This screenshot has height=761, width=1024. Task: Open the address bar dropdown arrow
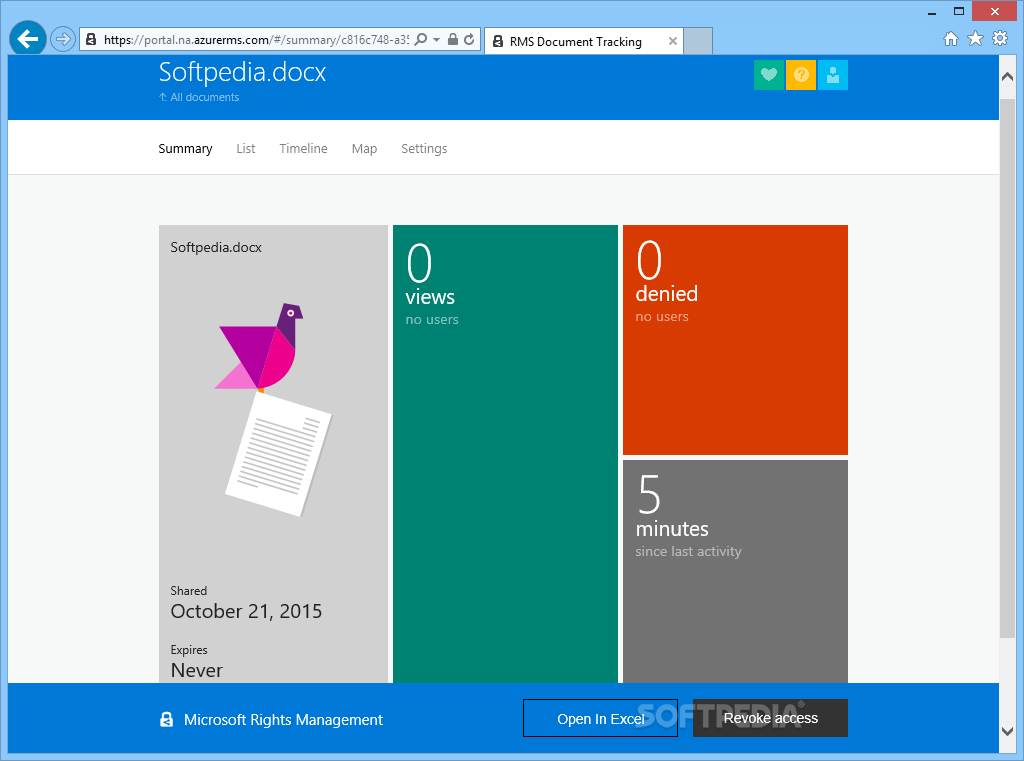[x=436, y=40]
